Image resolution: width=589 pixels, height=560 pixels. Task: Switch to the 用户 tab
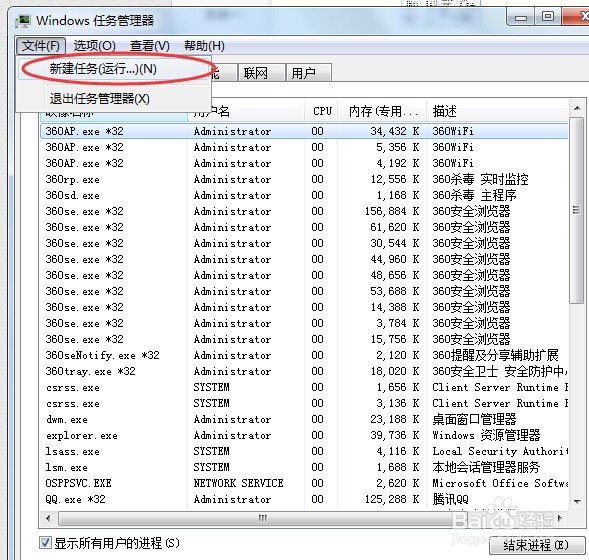point(308,72)
